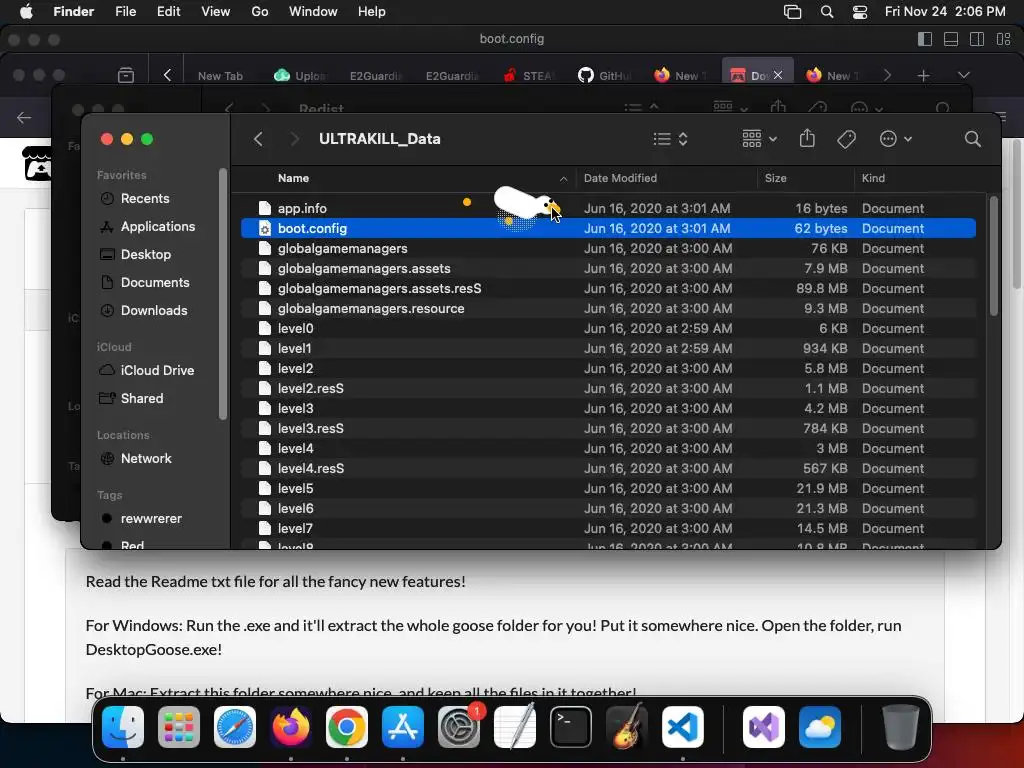1024x768 pixels.
Task: Open Documents in the Finder sidebar
Action: click(155, 283)
